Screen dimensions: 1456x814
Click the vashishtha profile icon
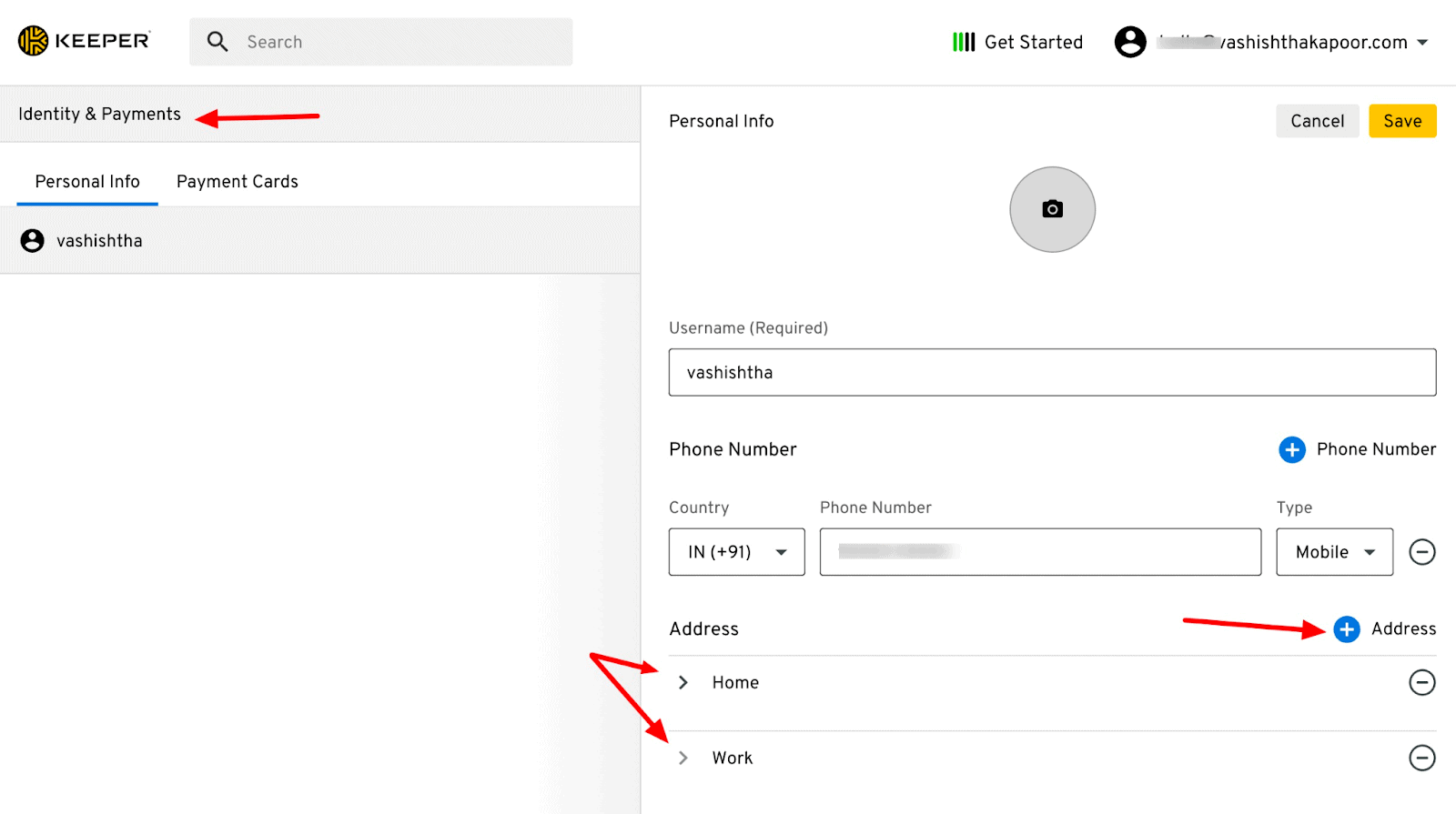pos(33,240)
